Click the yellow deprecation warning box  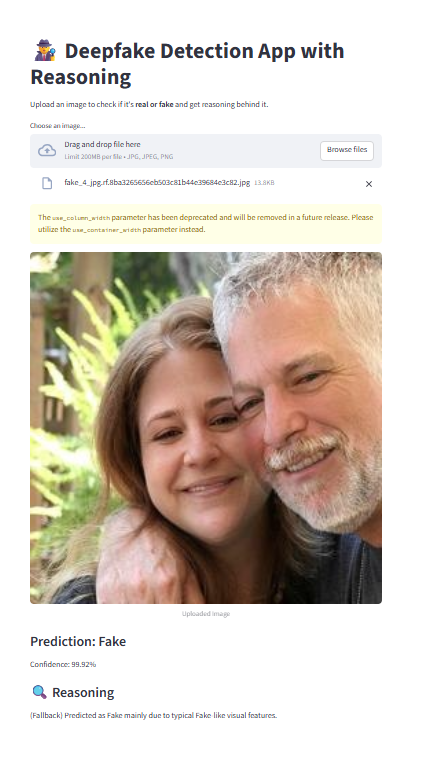coord(206,224)
